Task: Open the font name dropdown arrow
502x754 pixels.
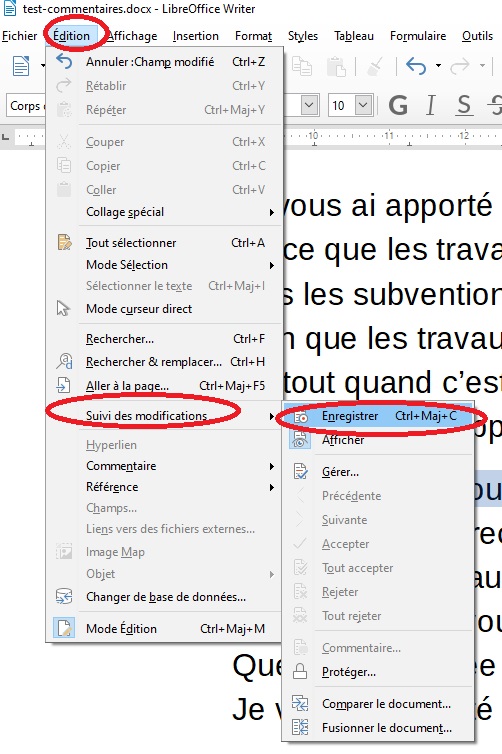Action: [309, 105]
